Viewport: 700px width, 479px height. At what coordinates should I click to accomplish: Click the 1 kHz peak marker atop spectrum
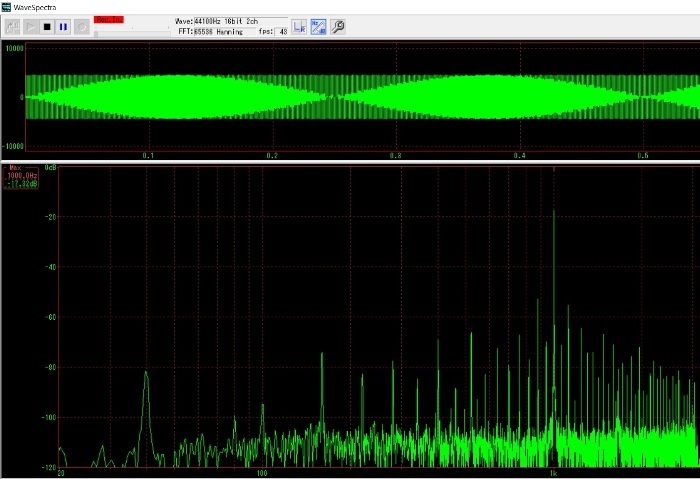coord(554,169)
